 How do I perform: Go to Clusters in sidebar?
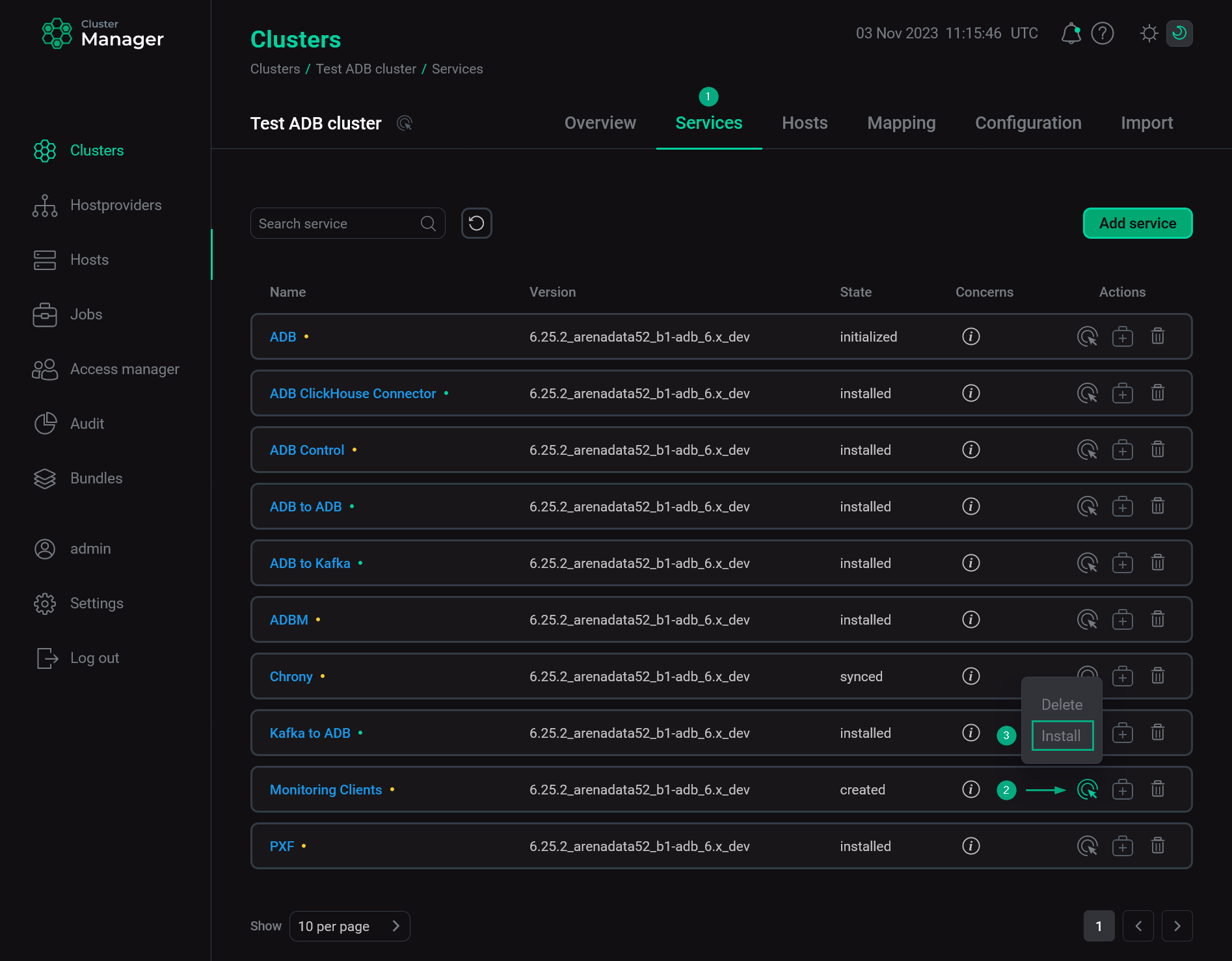click(78, 150)
